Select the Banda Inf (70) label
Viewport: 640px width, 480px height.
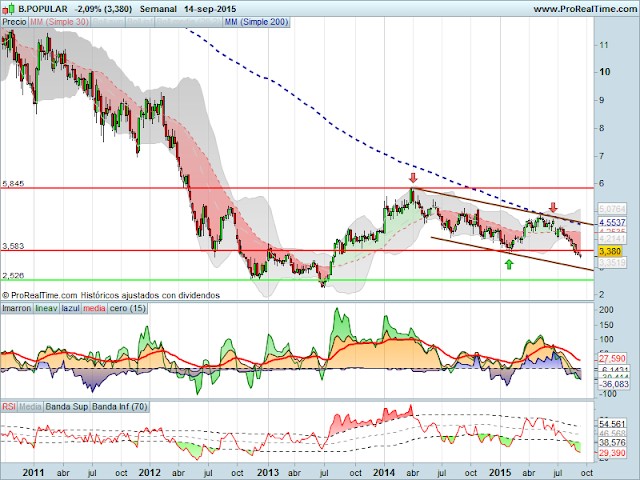[x=119, y=407]
